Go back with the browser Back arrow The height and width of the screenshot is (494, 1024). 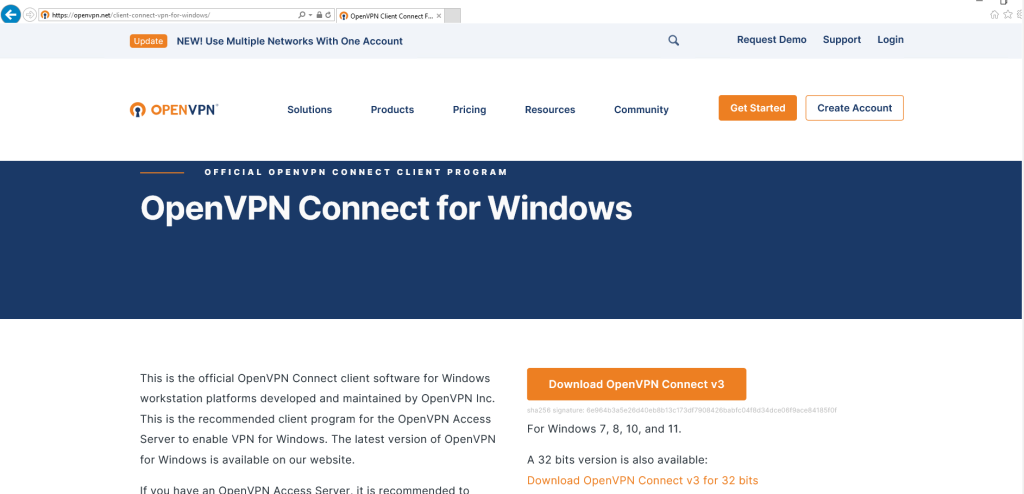(x=10, y=14)
